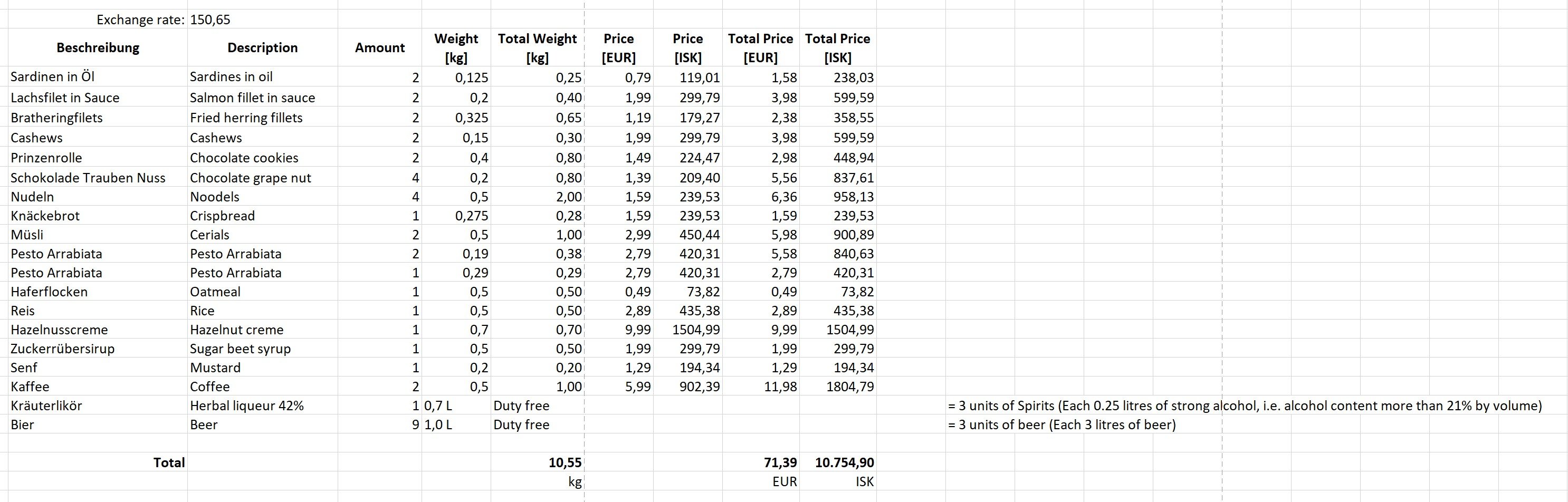Select the Salmon fillet in sauce cell

tap(262, 98)
